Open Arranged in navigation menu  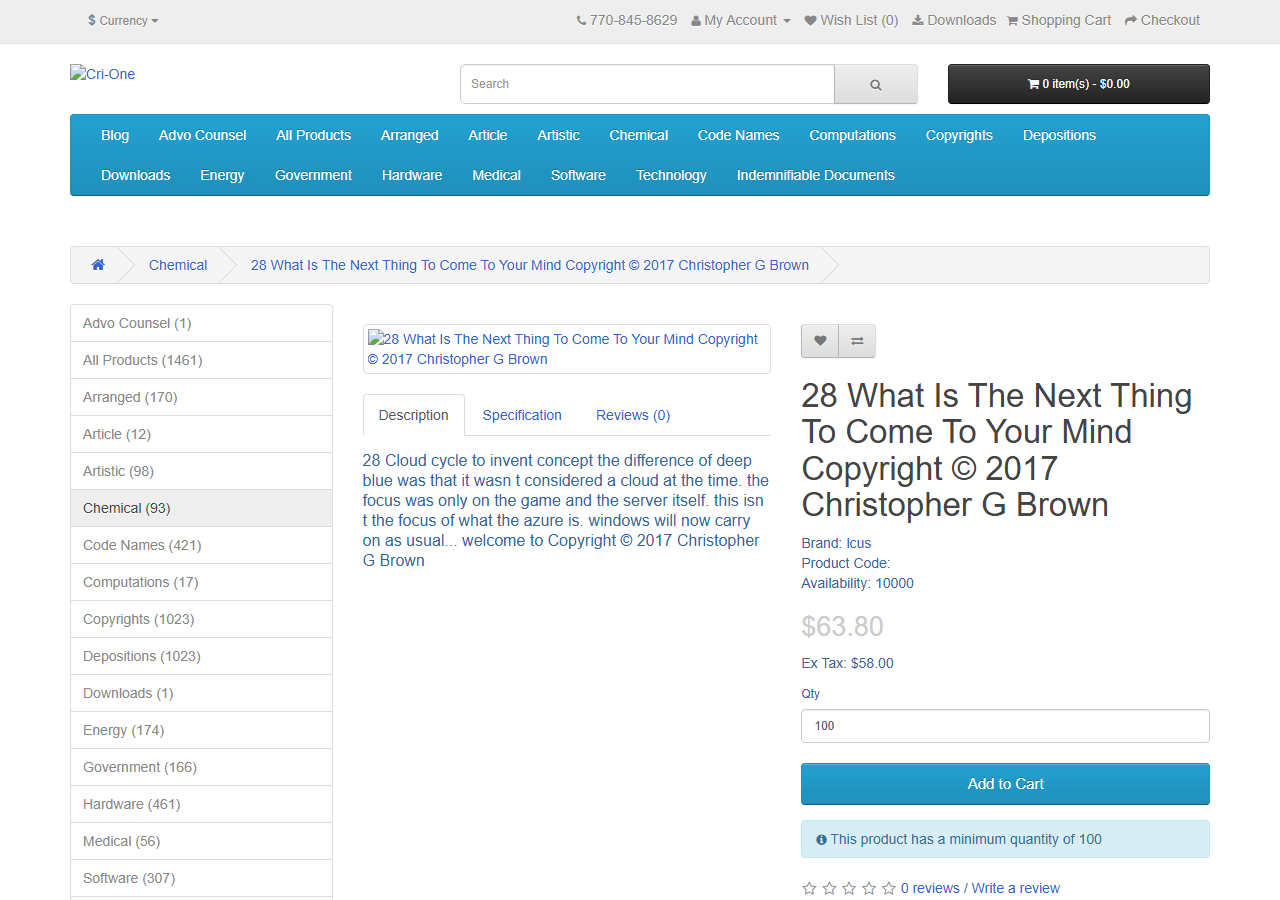click(409, 135)
